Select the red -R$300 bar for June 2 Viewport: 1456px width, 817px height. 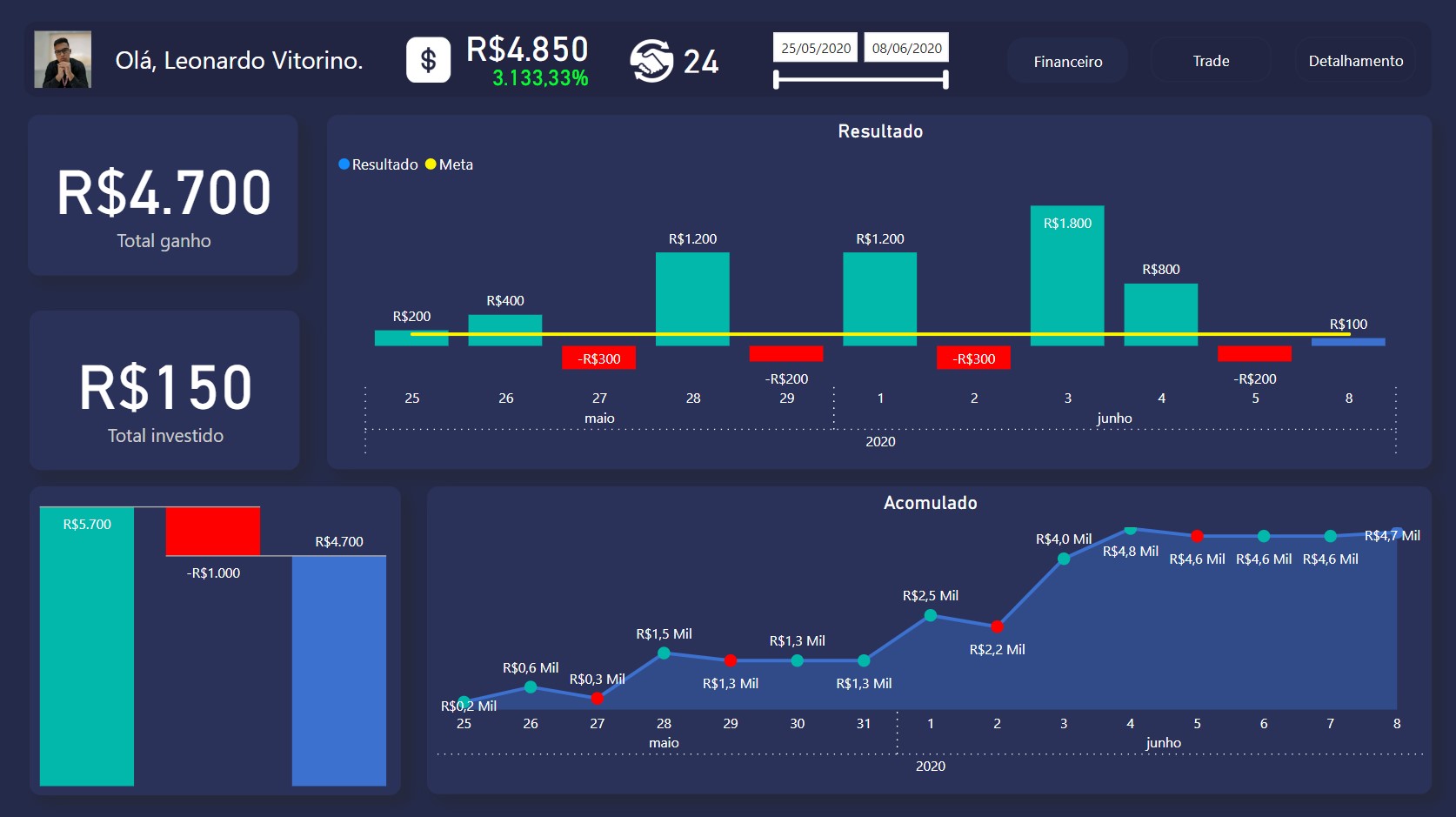(973, 358)
